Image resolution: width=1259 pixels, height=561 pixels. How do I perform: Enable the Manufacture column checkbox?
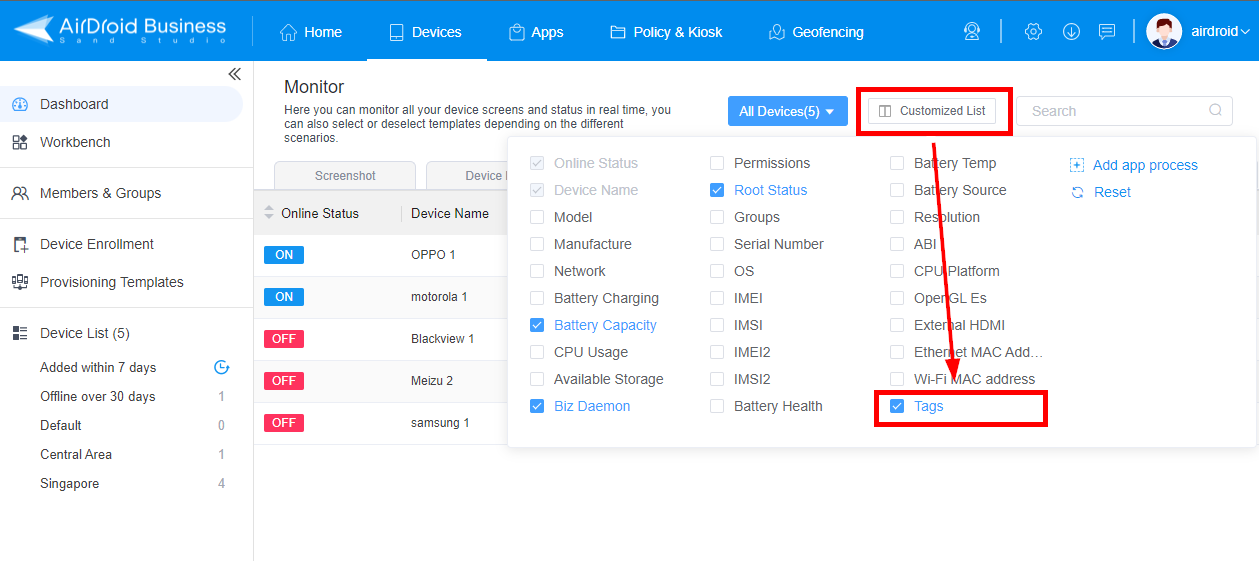click(537, 244)
